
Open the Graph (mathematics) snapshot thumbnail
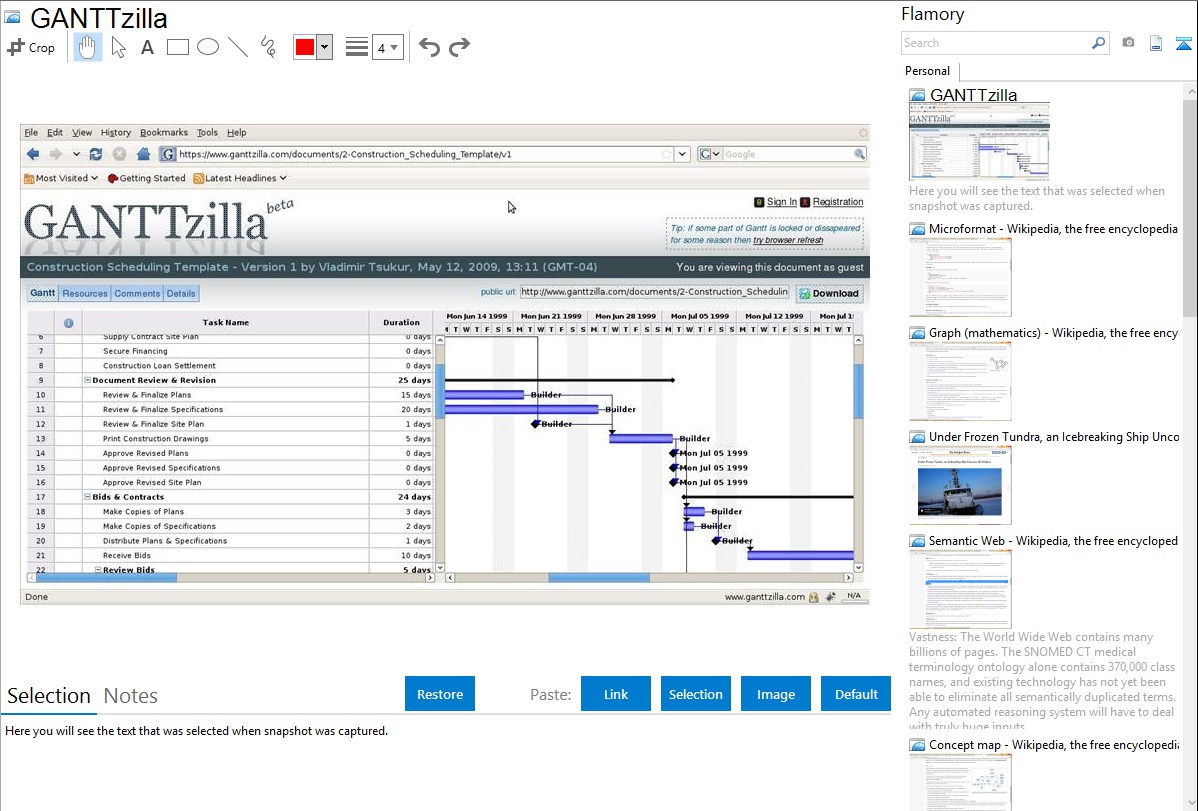[960, 381]
